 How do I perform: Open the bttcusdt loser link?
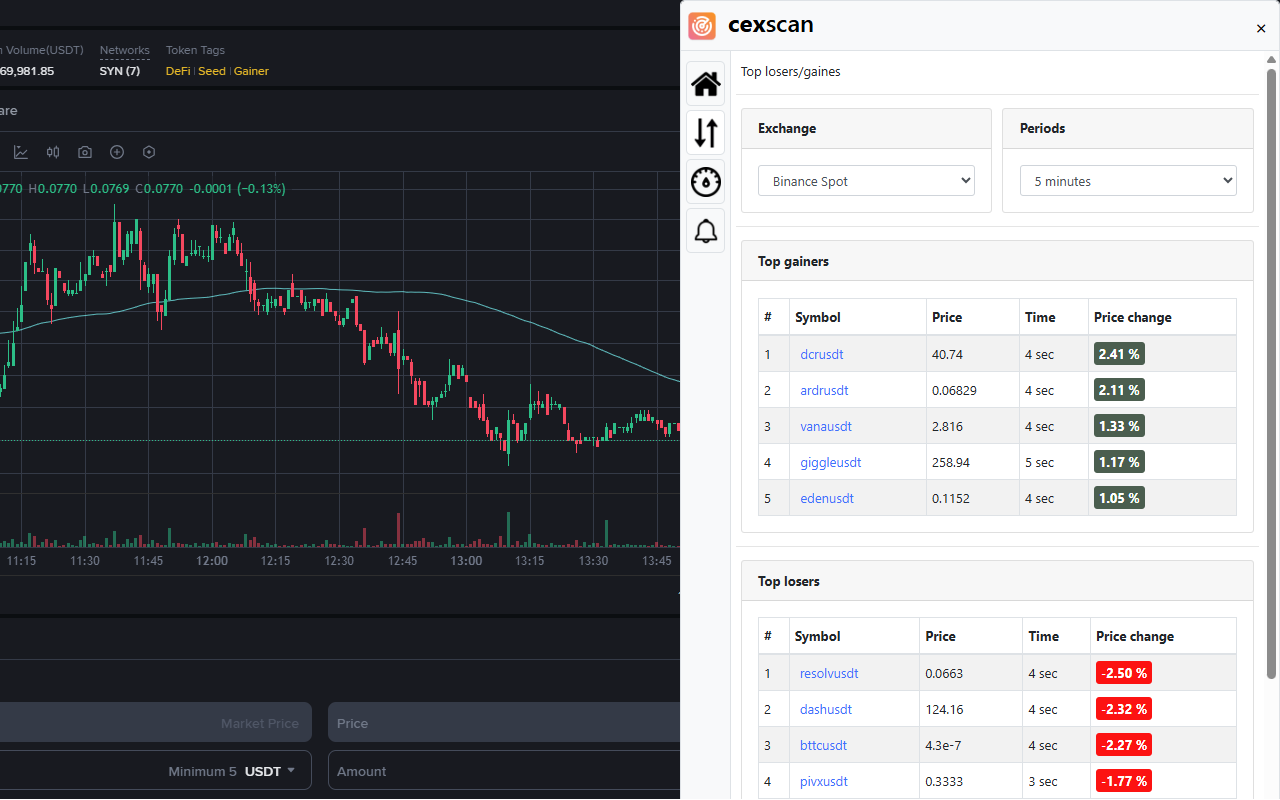pyautogui.click(x=823, y=745)
